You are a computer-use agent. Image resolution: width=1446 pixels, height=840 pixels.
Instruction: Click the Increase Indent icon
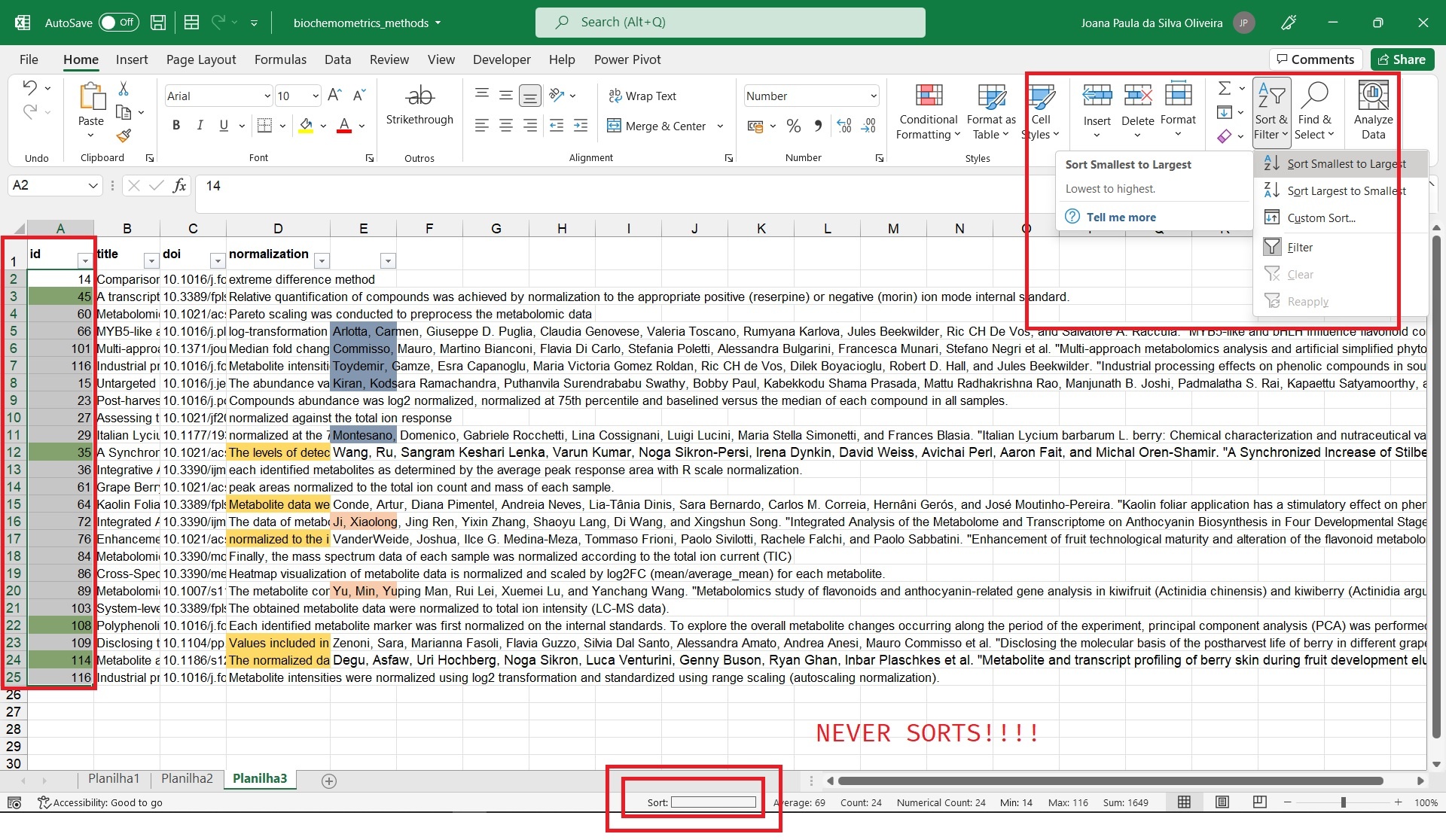581,126
